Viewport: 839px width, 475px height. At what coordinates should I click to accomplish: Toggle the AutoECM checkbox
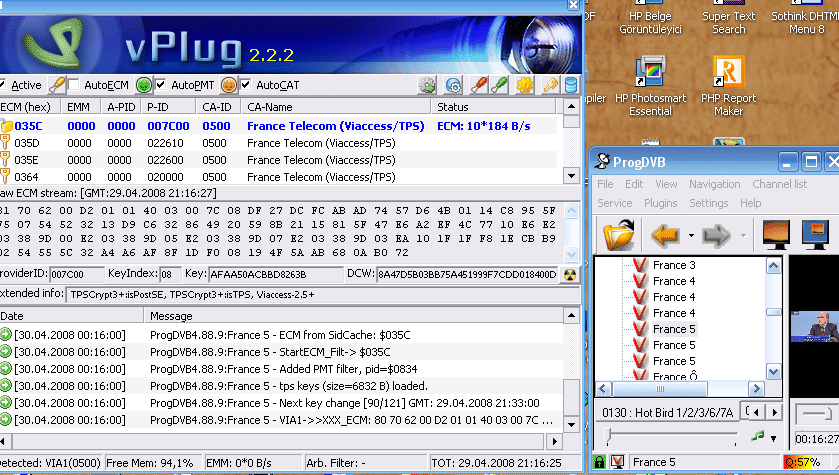pyautogui.click(x=74, y=85)
